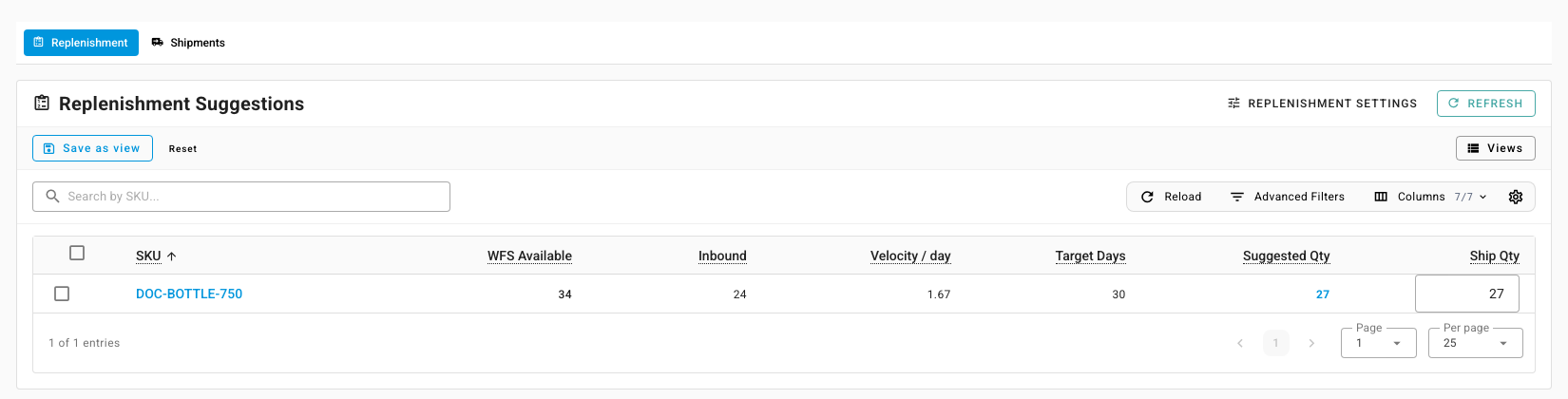Toggle the select-all header checkbox
Image resolution: width=1568 pixels, height=399 pixels.
click(x=77, y=253)
